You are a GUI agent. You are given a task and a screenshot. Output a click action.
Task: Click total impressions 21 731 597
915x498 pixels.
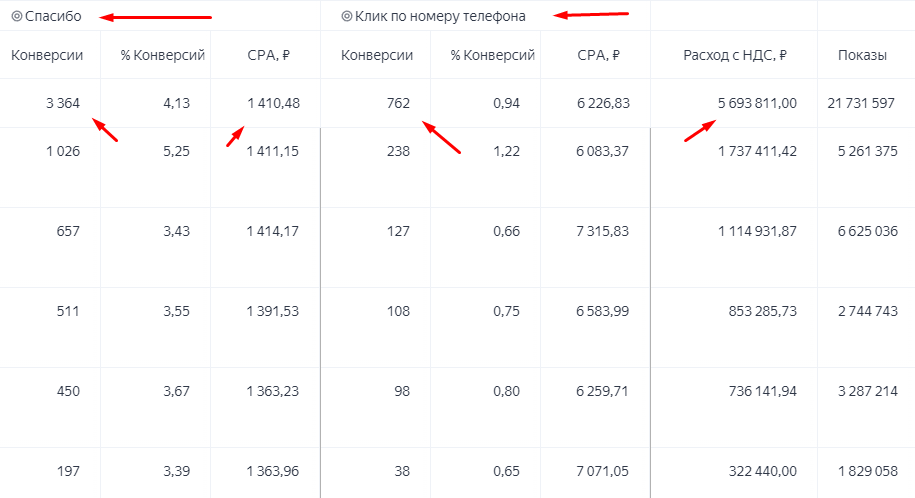coord(861,103)
